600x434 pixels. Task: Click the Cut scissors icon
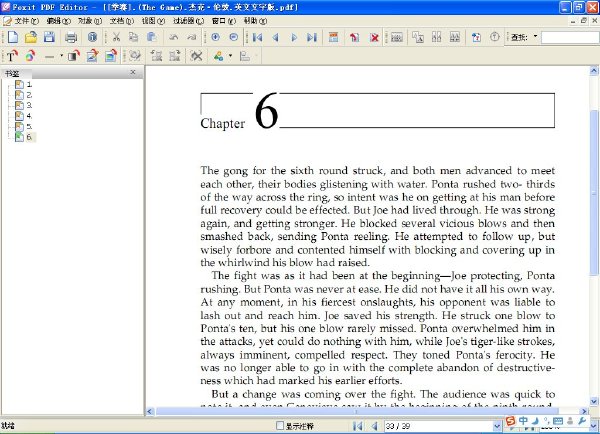point(116,37)
